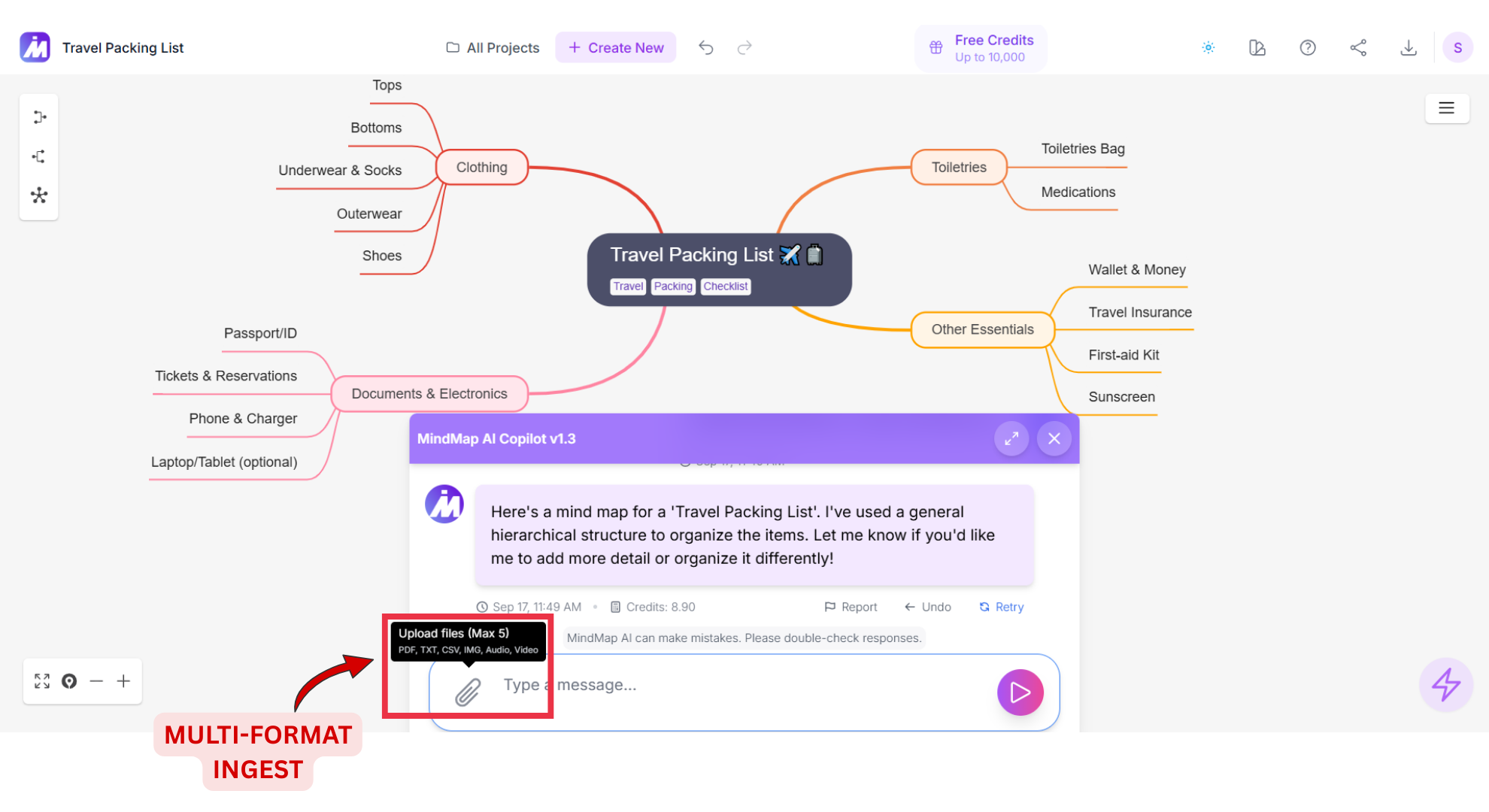The height and width of the screenshot is (812, 1489).
Task: Send message with the purple arrow button
Action: 1020,692
